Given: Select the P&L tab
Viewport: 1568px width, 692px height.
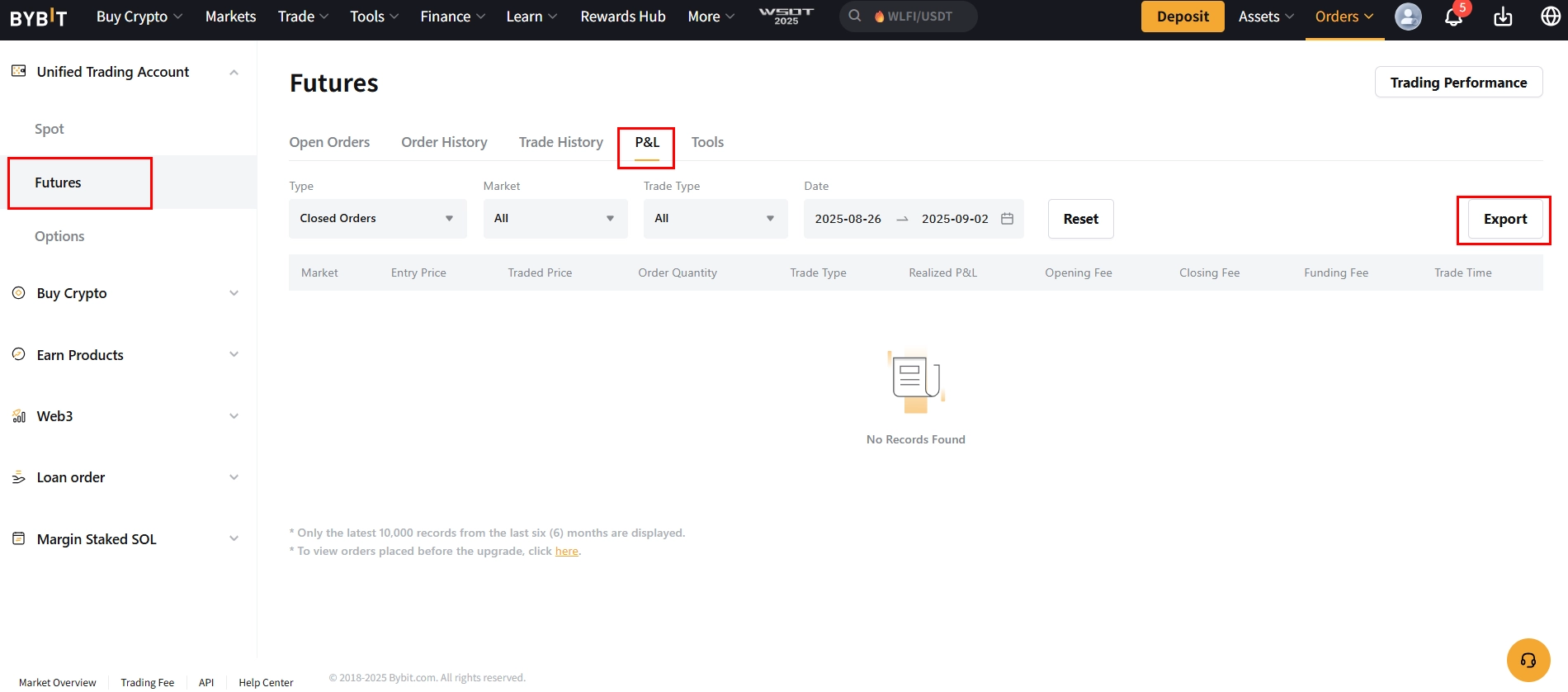Looking at the screenshot, I should (x=647, y=143).
